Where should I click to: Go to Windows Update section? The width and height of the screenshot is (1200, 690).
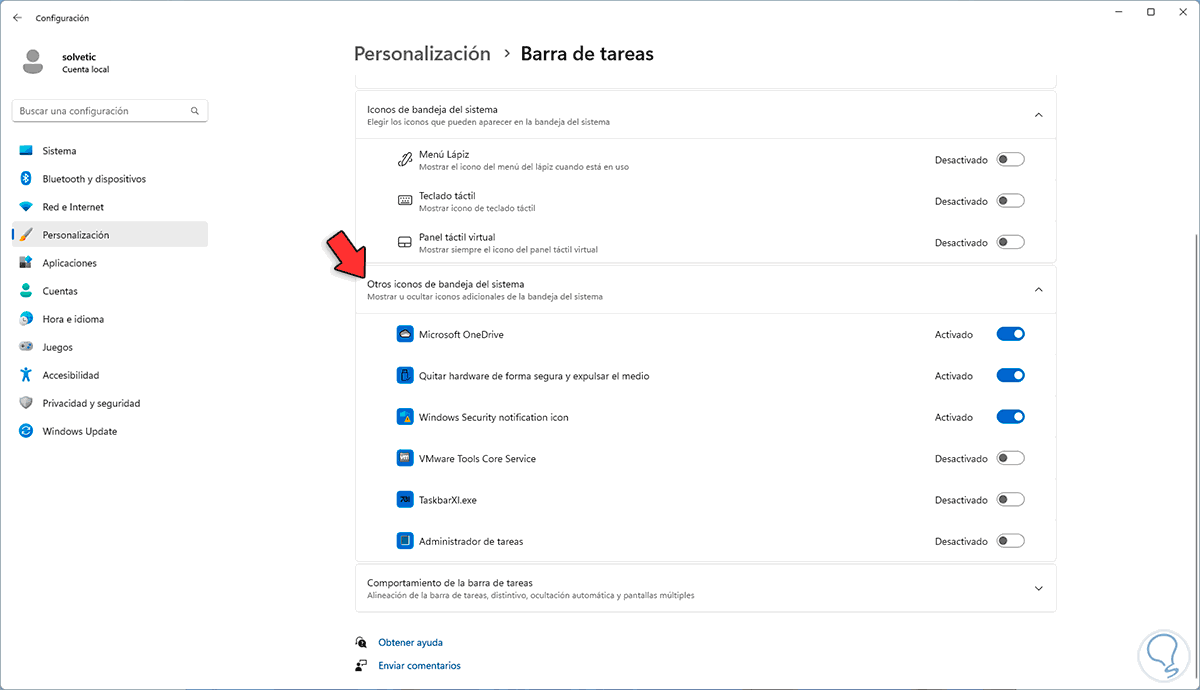(80, 431)
